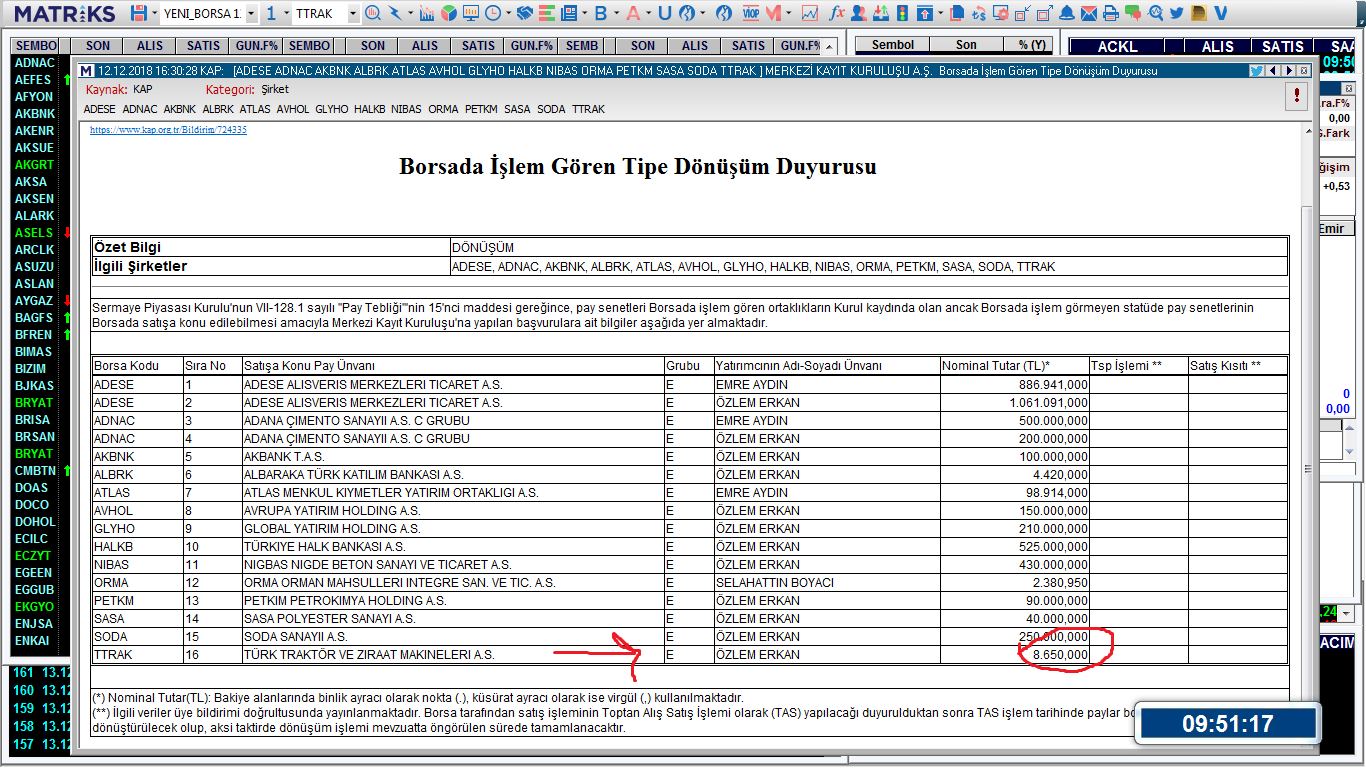Open dropdown arrow beside number 1

286,13
